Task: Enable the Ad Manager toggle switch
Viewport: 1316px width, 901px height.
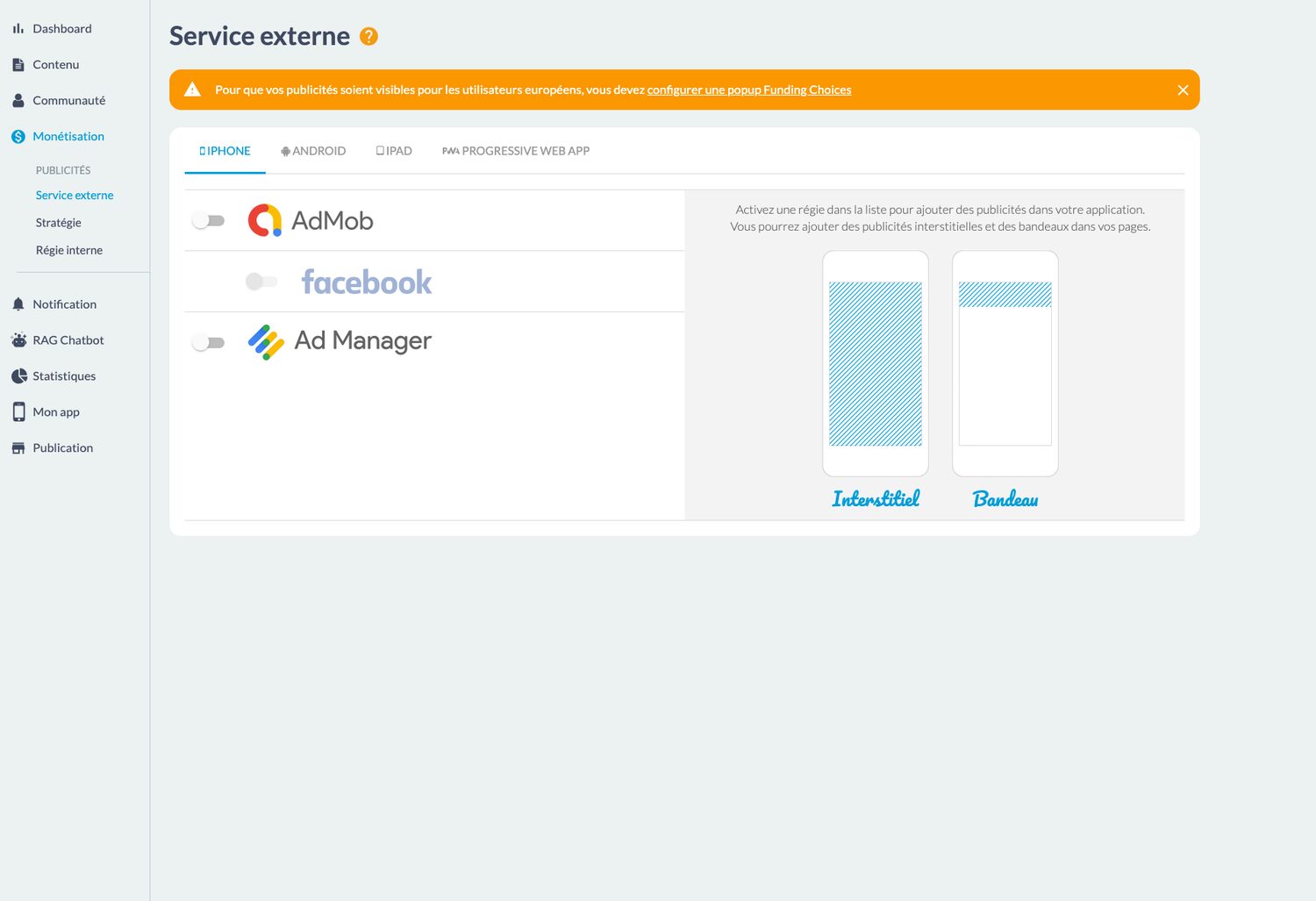Action: [208, 343]
